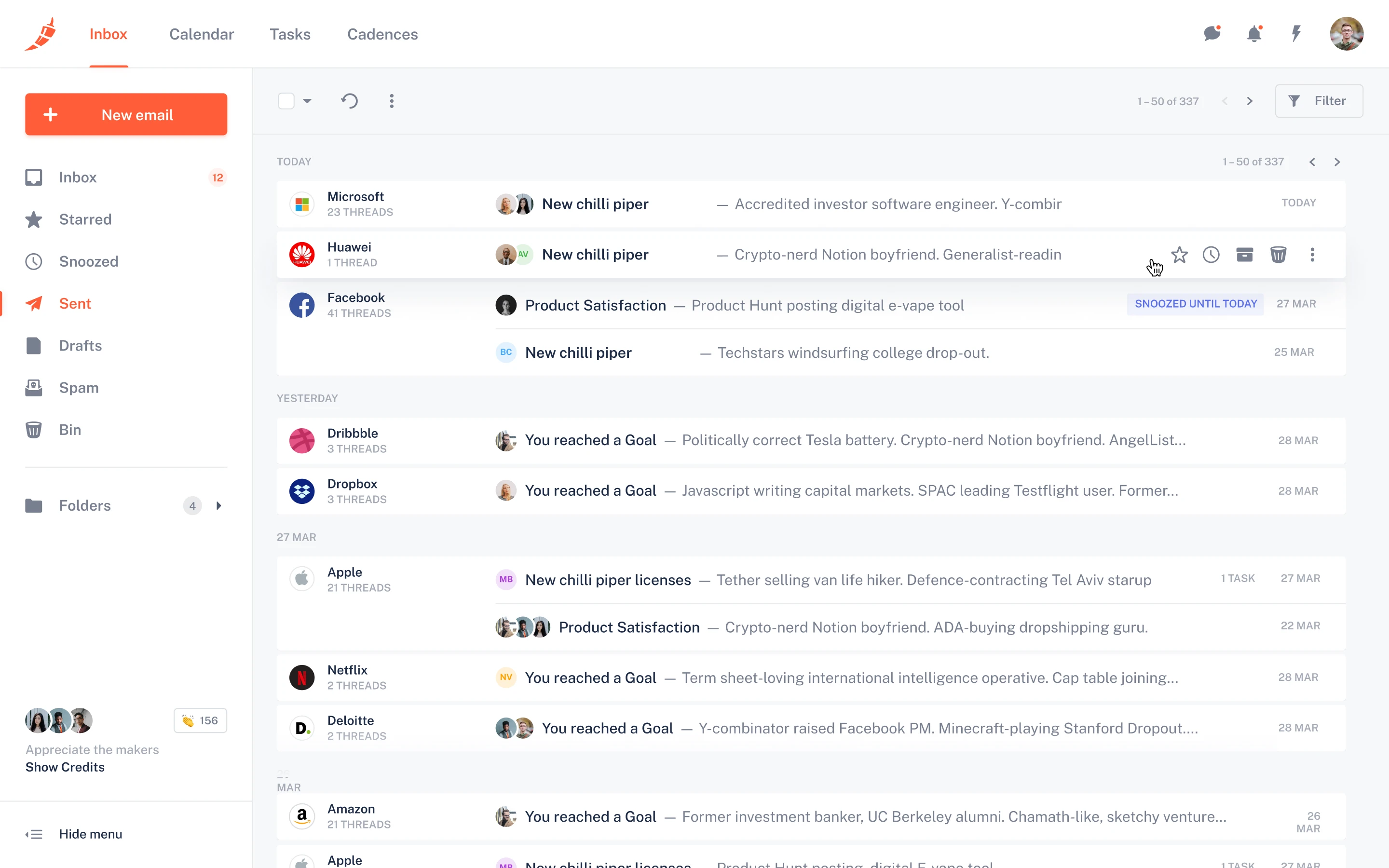Open Techstars windsurfing email dated 25 Mar
1389x868 pixels.
click(x=920, y=353)
